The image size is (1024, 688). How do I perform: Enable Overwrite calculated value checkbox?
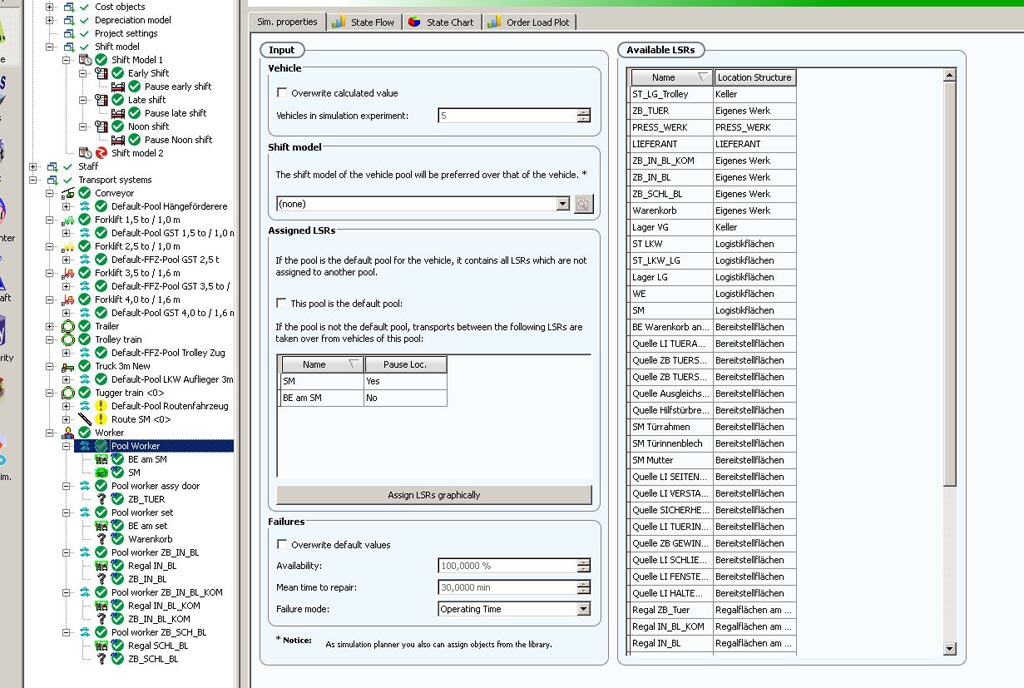coord(282,93)
